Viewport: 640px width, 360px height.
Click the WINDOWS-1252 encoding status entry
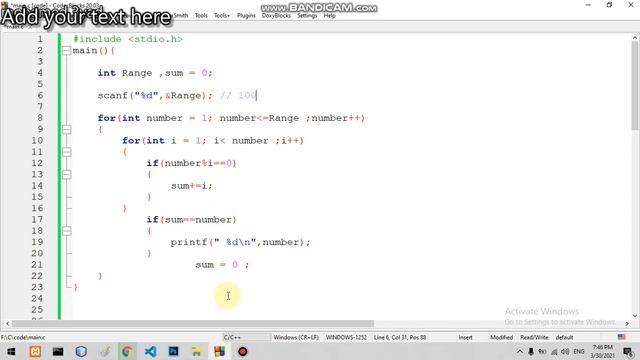[x=346, y=338]
